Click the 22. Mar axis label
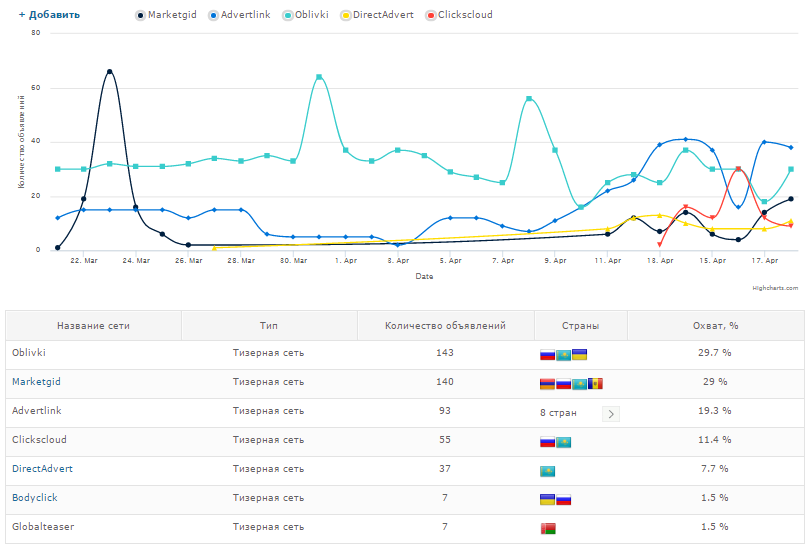 (84, 261)
